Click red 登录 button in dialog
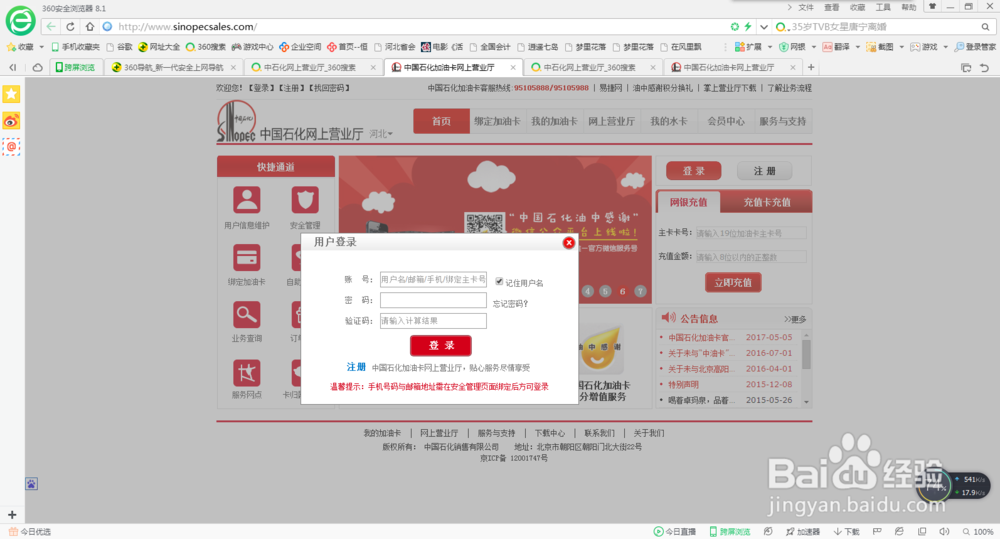 [441, 345]
